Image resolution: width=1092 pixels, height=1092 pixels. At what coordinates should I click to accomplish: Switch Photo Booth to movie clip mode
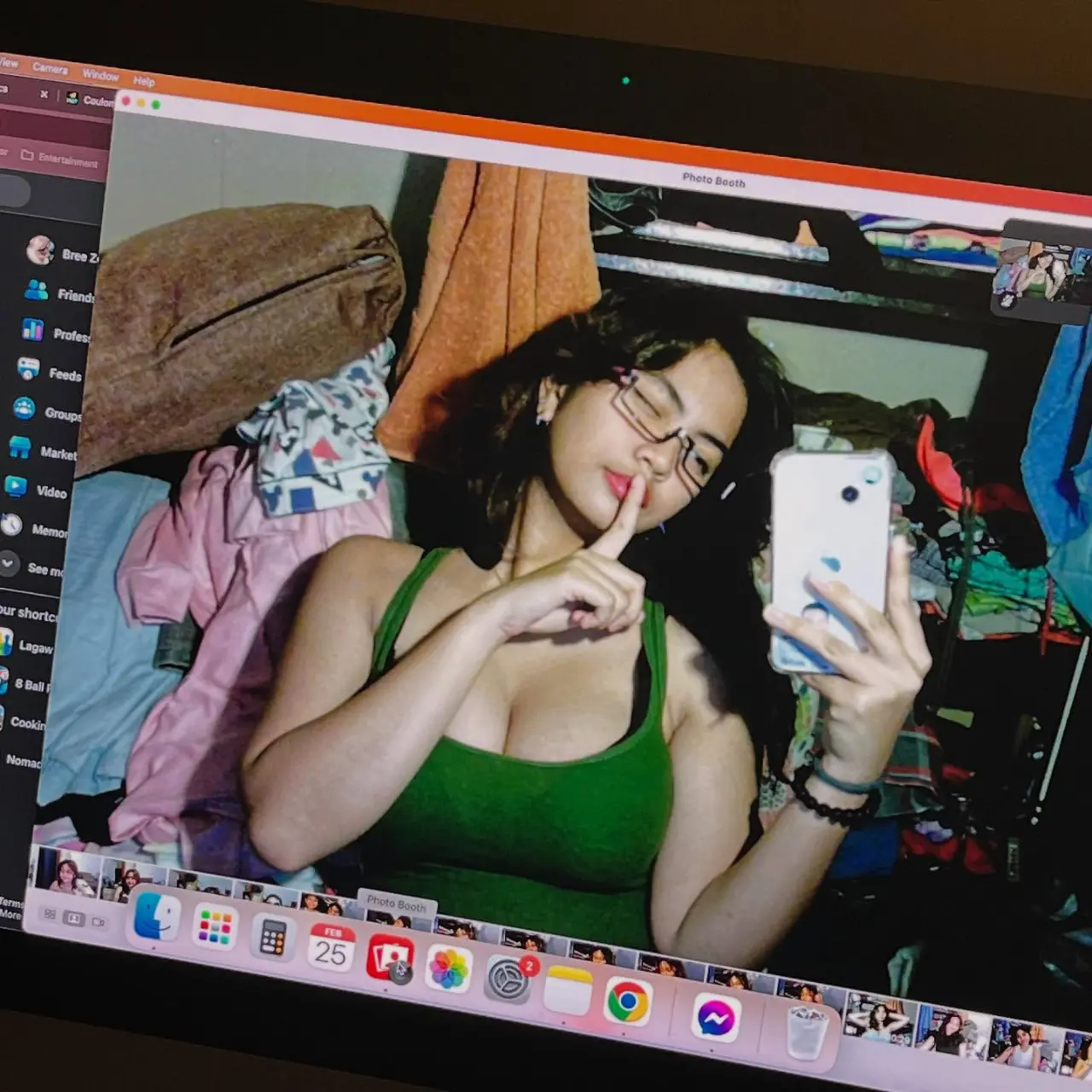pos(98,922)
